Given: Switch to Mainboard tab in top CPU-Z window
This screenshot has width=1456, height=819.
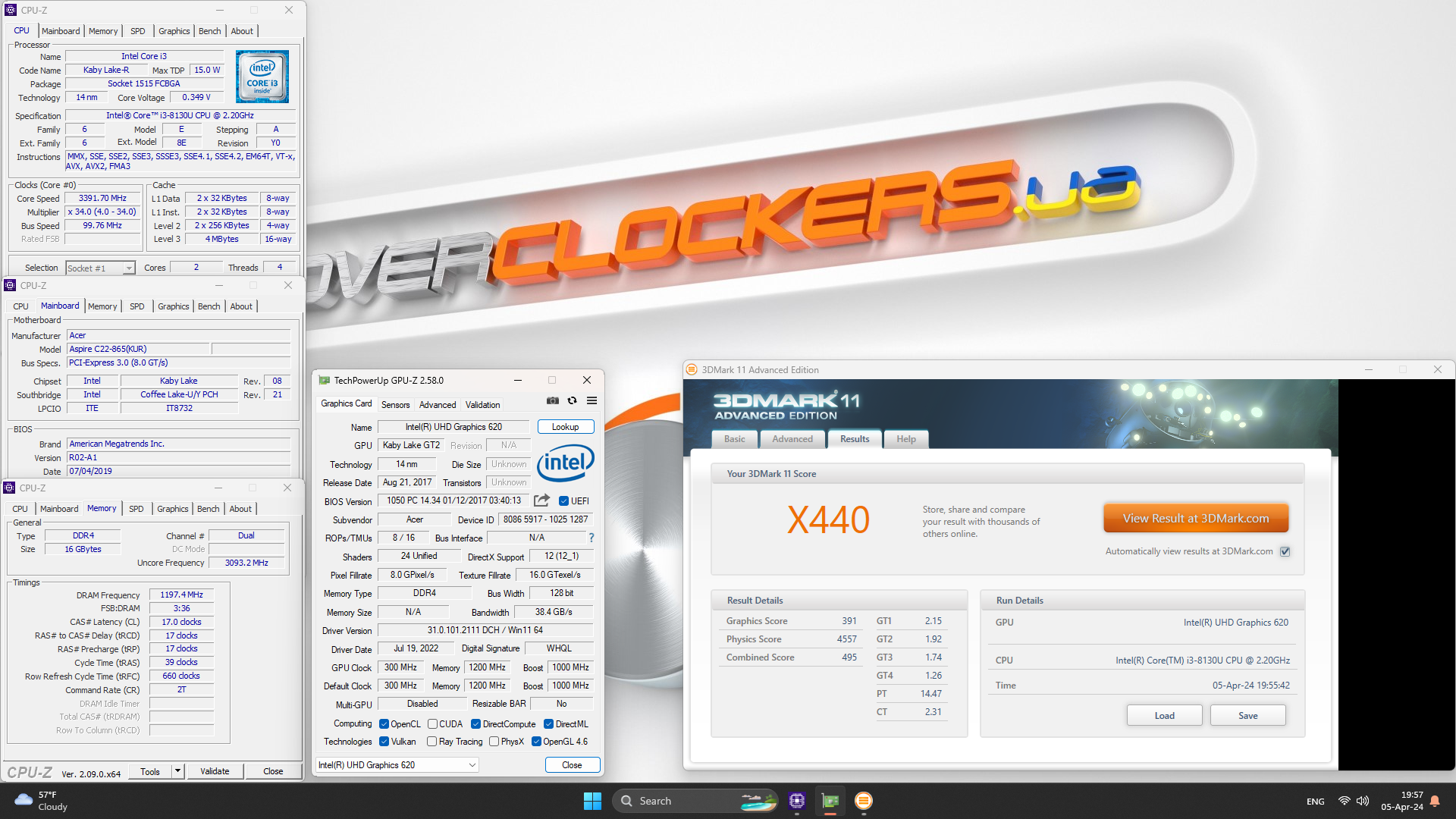Looking at the screenshot, I should pos(61,31).
